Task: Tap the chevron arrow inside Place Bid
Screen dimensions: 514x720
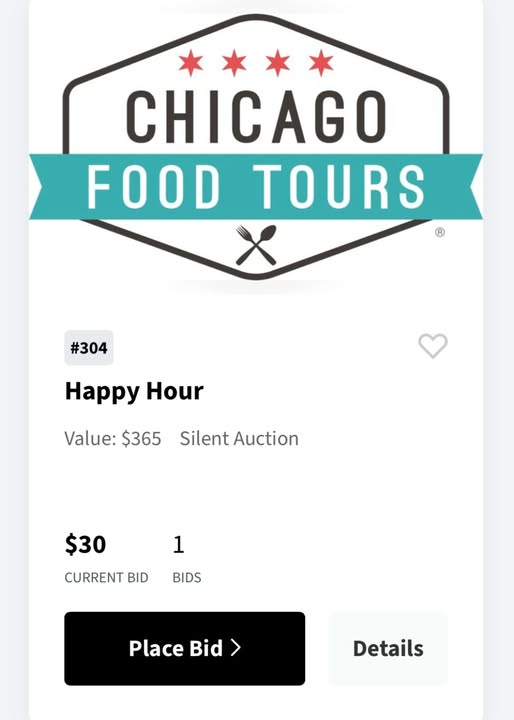Action: click(x=236, y=648)
